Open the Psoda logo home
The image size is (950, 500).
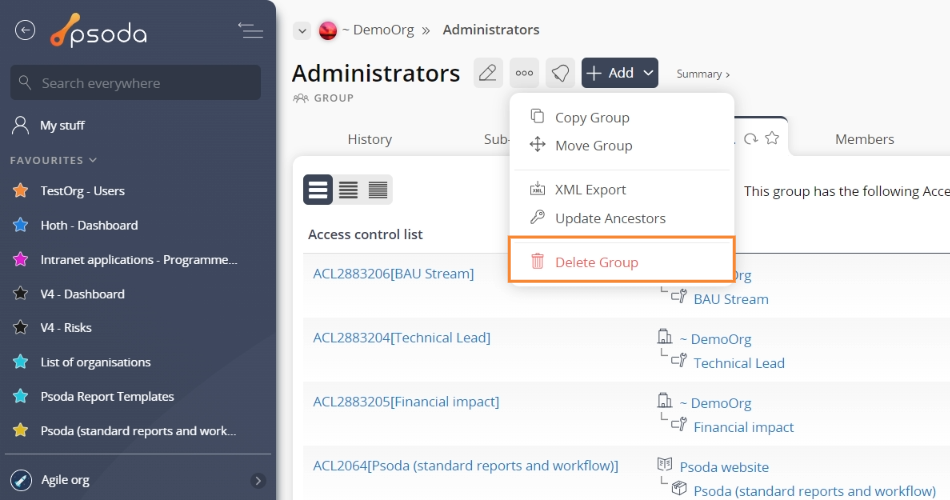[x=99, y=30]
